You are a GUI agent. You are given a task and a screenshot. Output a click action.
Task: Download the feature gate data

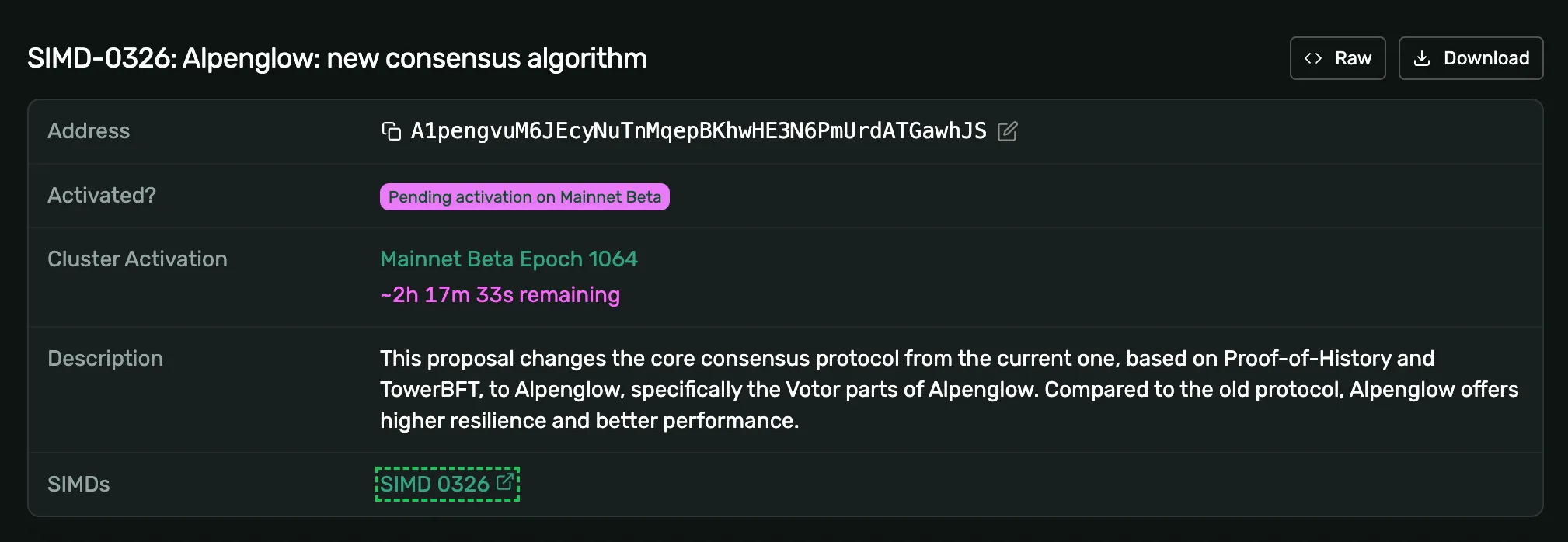point(1471,58)
